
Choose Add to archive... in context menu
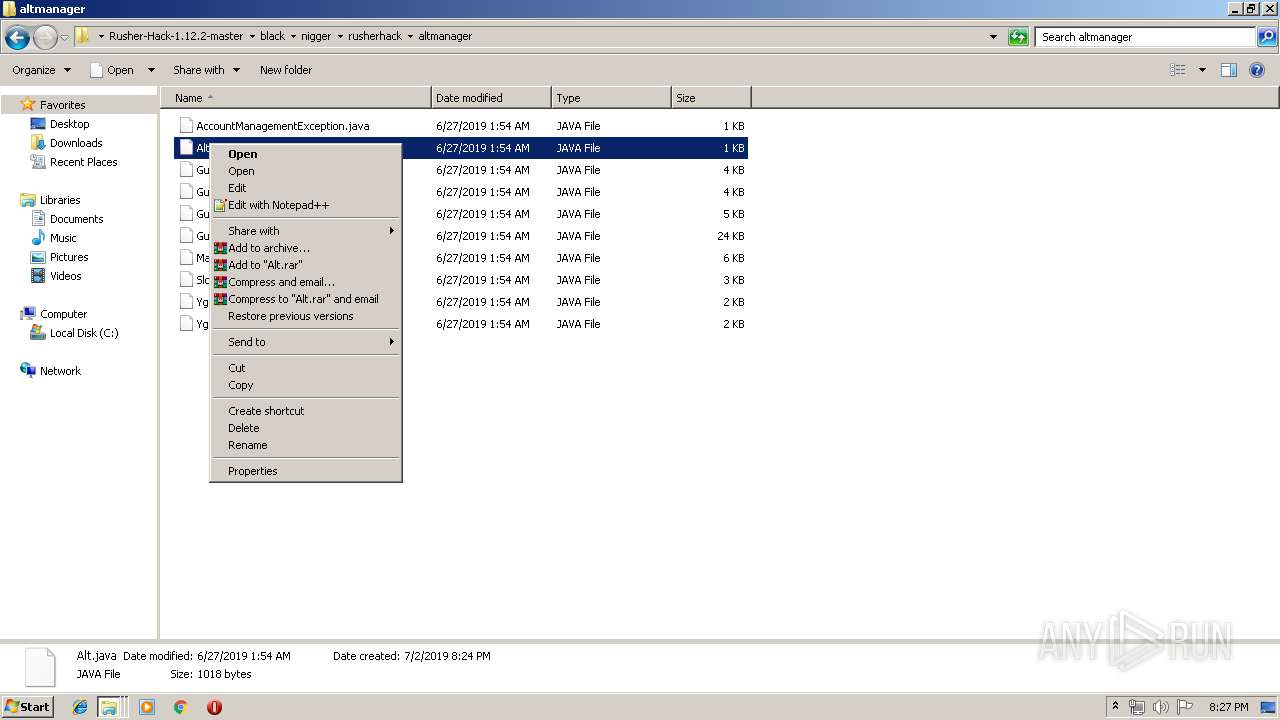pos(269,248)
